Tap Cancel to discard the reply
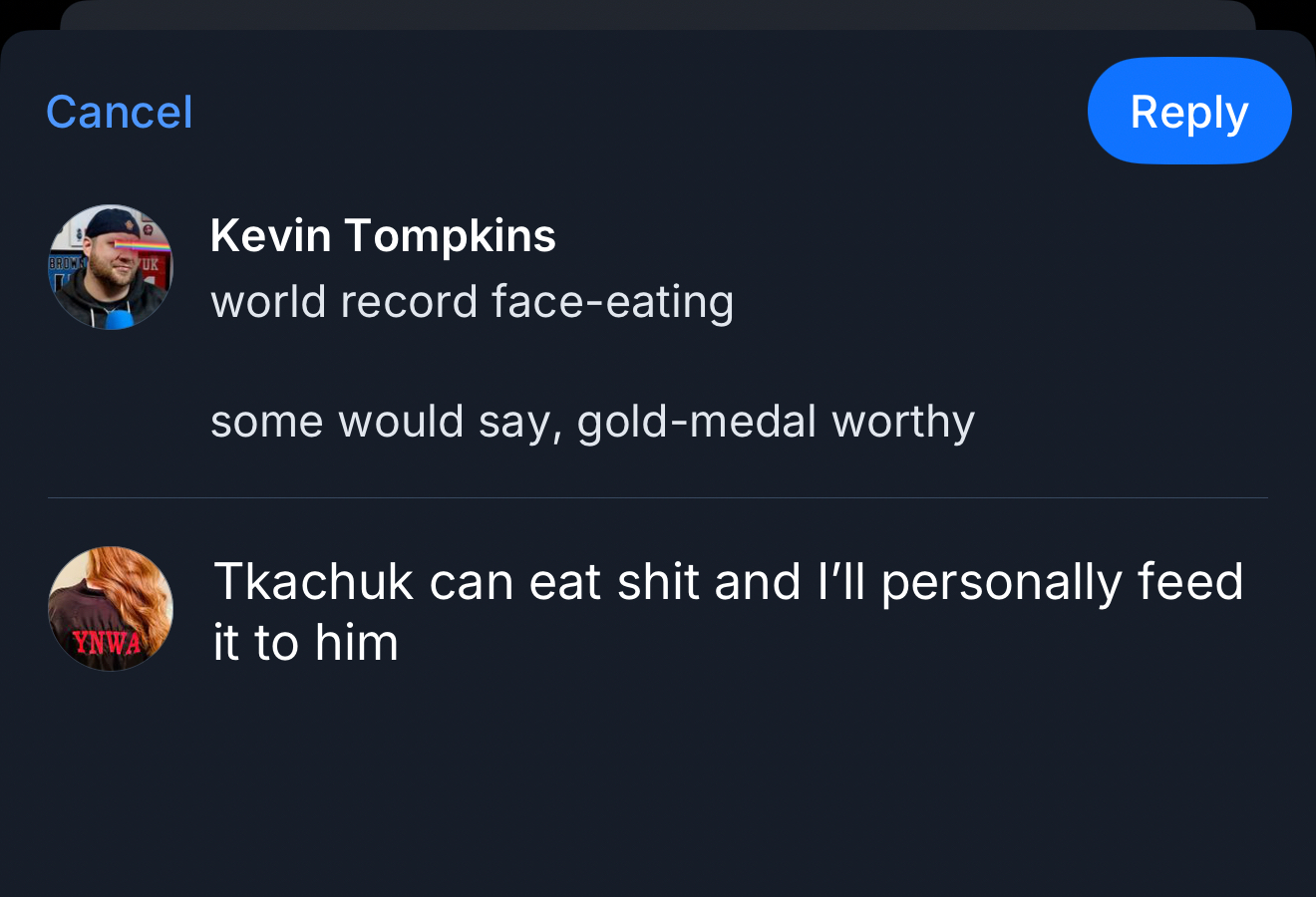Image resolution: width=1316 pixels, height=897 pixels. [x=120, y=112]
